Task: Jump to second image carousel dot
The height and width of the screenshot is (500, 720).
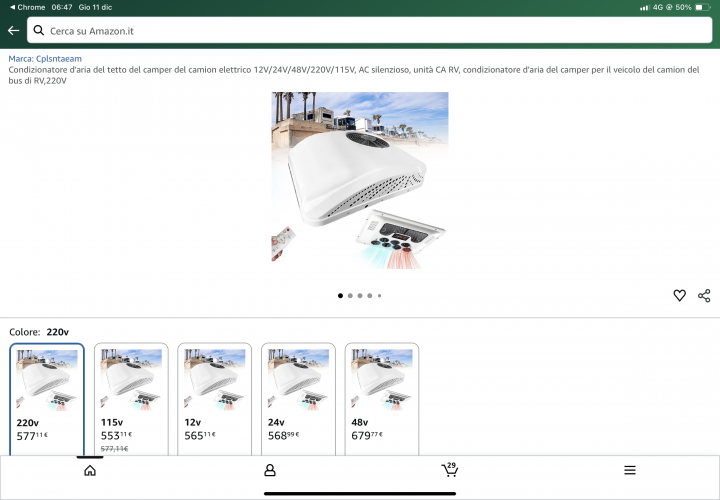Action: coord(350,296)
